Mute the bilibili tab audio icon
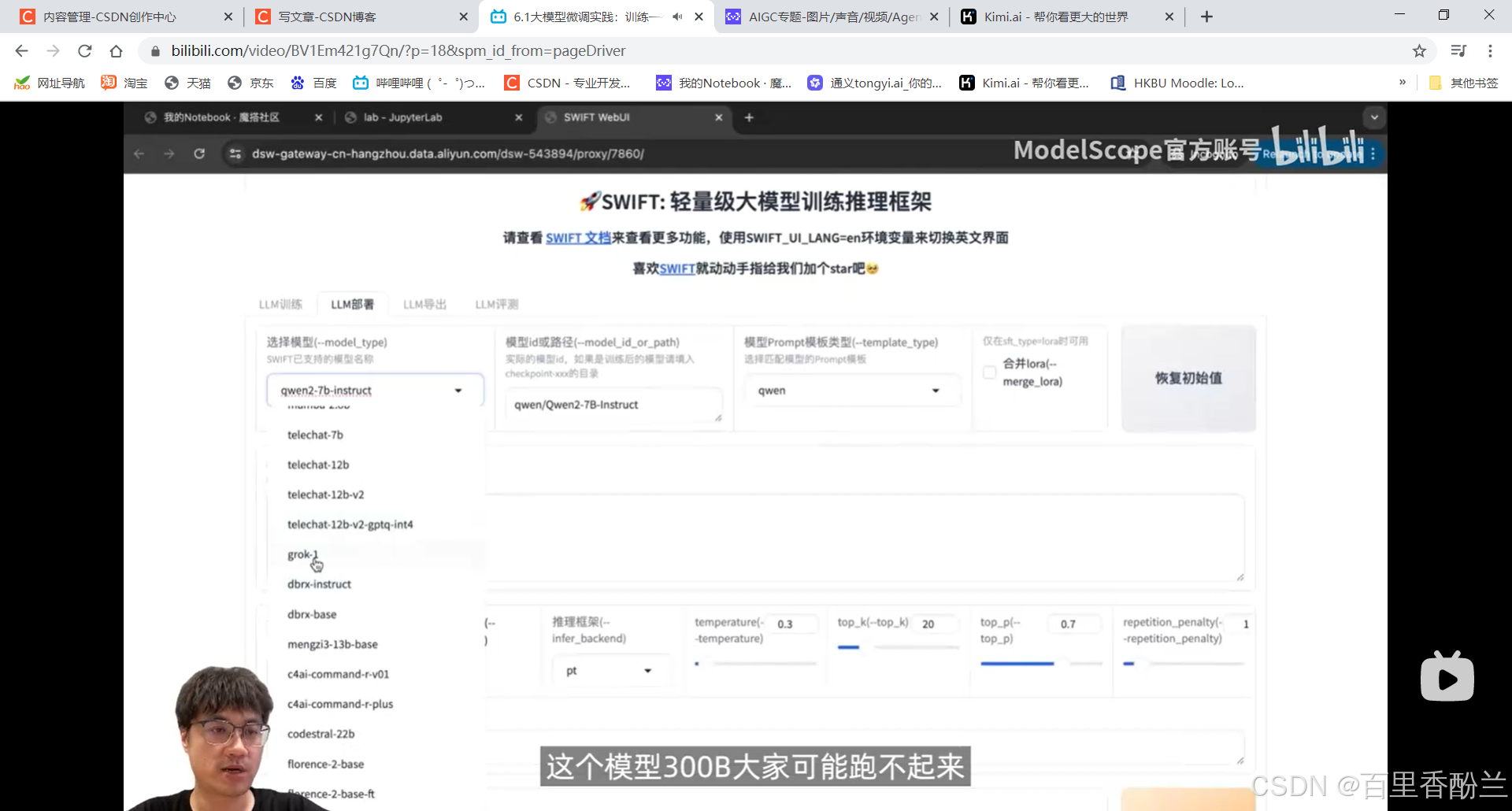Screen dimensions: 1512x811 677,17
